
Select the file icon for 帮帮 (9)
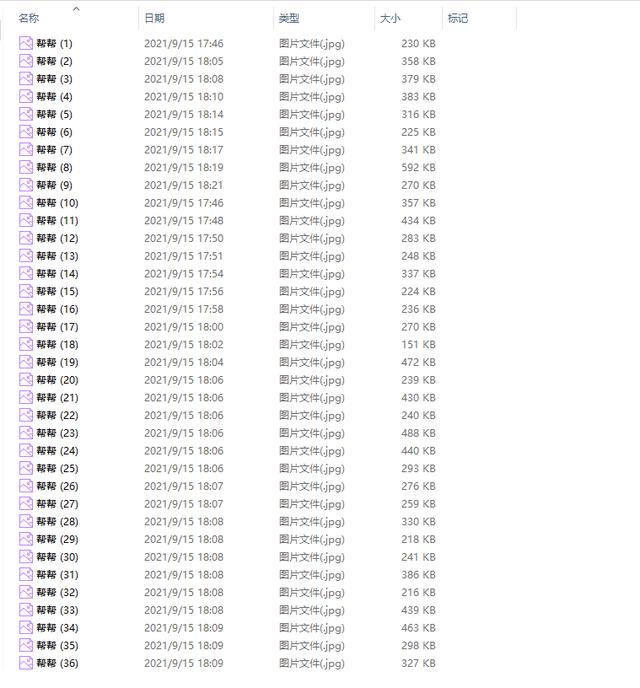point(26,185)
